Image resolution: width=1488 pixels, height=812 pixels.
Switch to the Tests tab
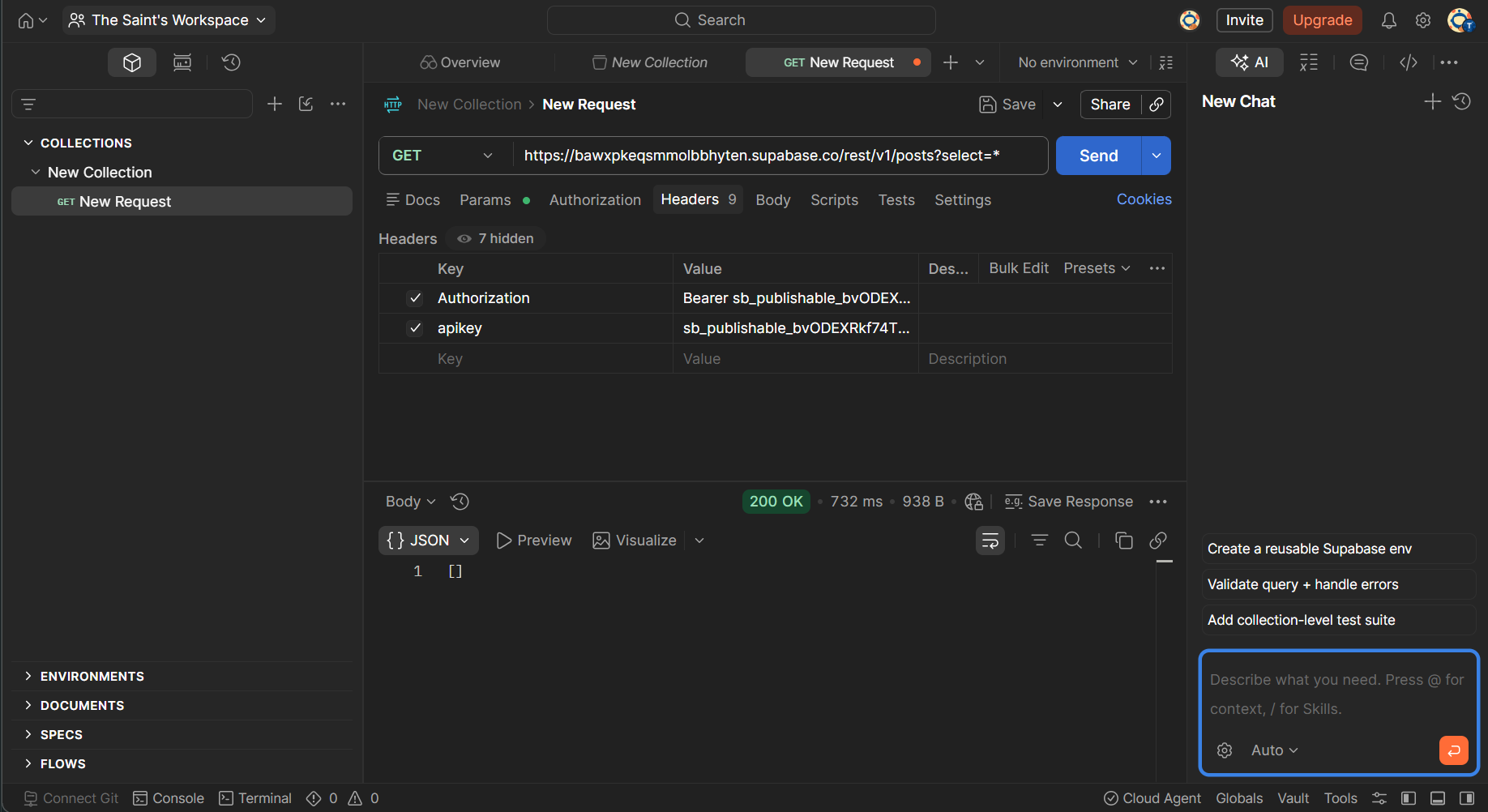click(896, 200)
